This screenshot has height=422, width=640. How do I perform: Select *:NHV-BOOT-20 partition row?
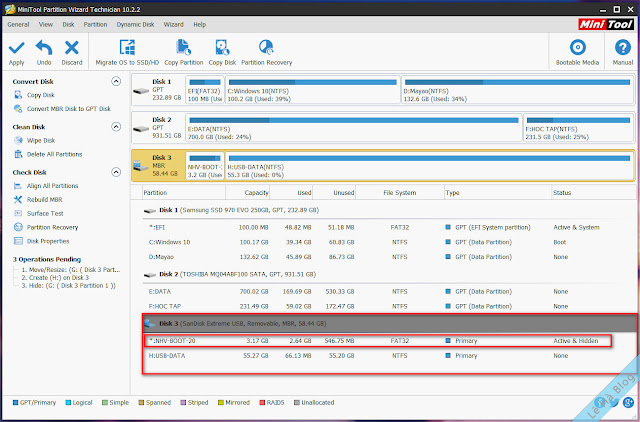click(378, 341)
